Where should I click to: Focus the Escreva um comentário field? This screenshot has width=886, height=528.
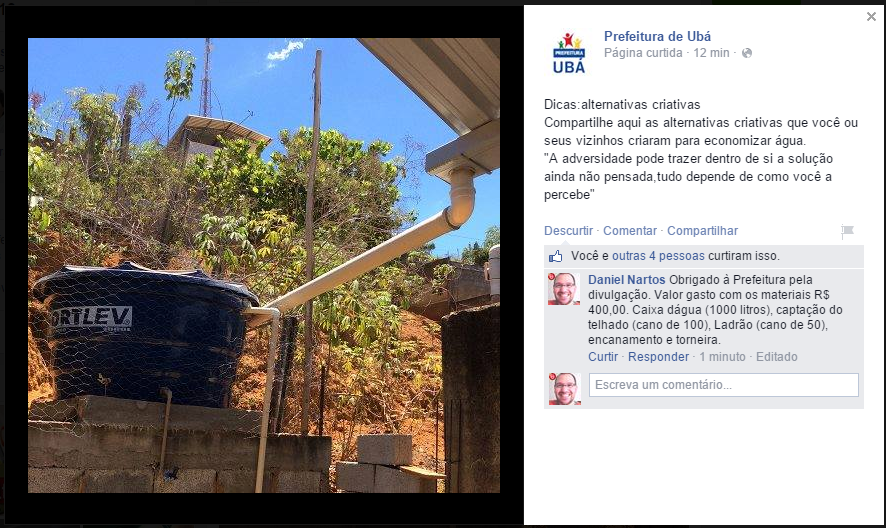coord(724,385)
